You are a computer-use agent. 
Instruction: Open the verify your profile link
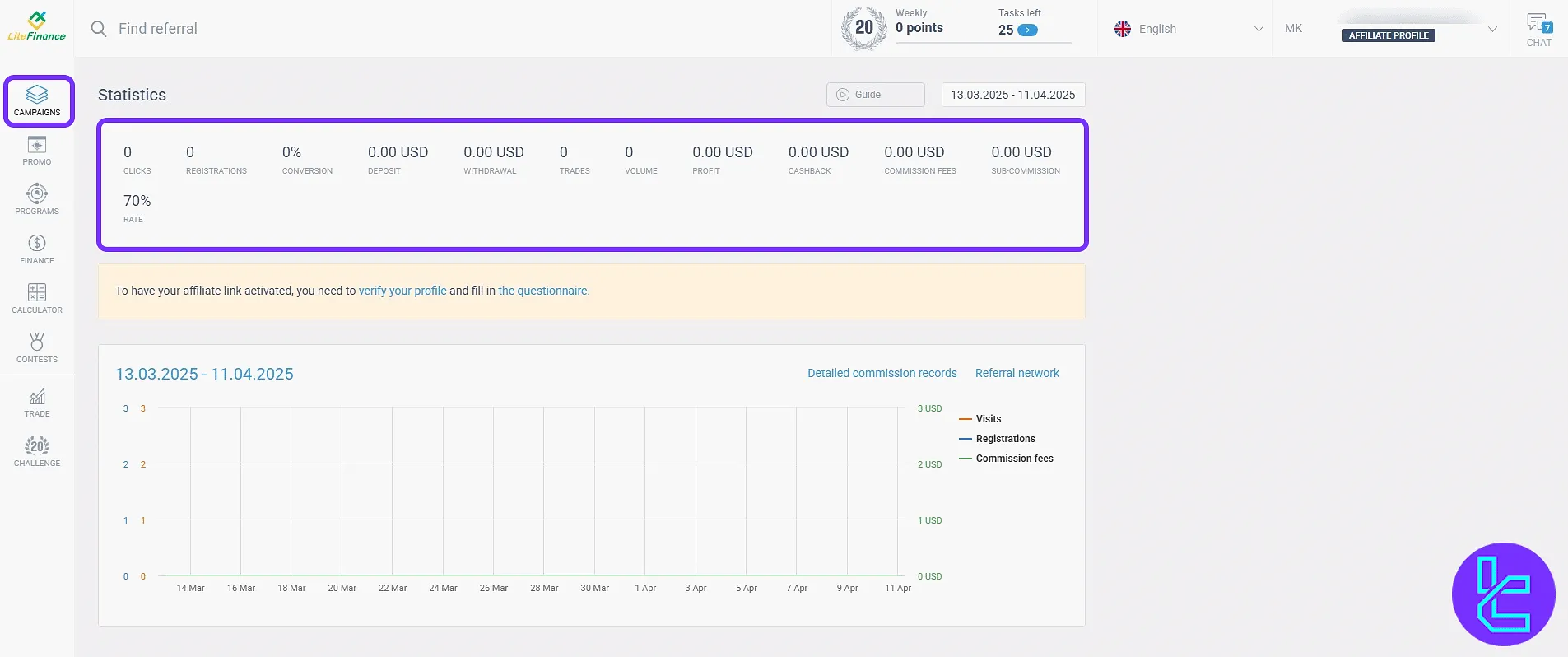402,291
